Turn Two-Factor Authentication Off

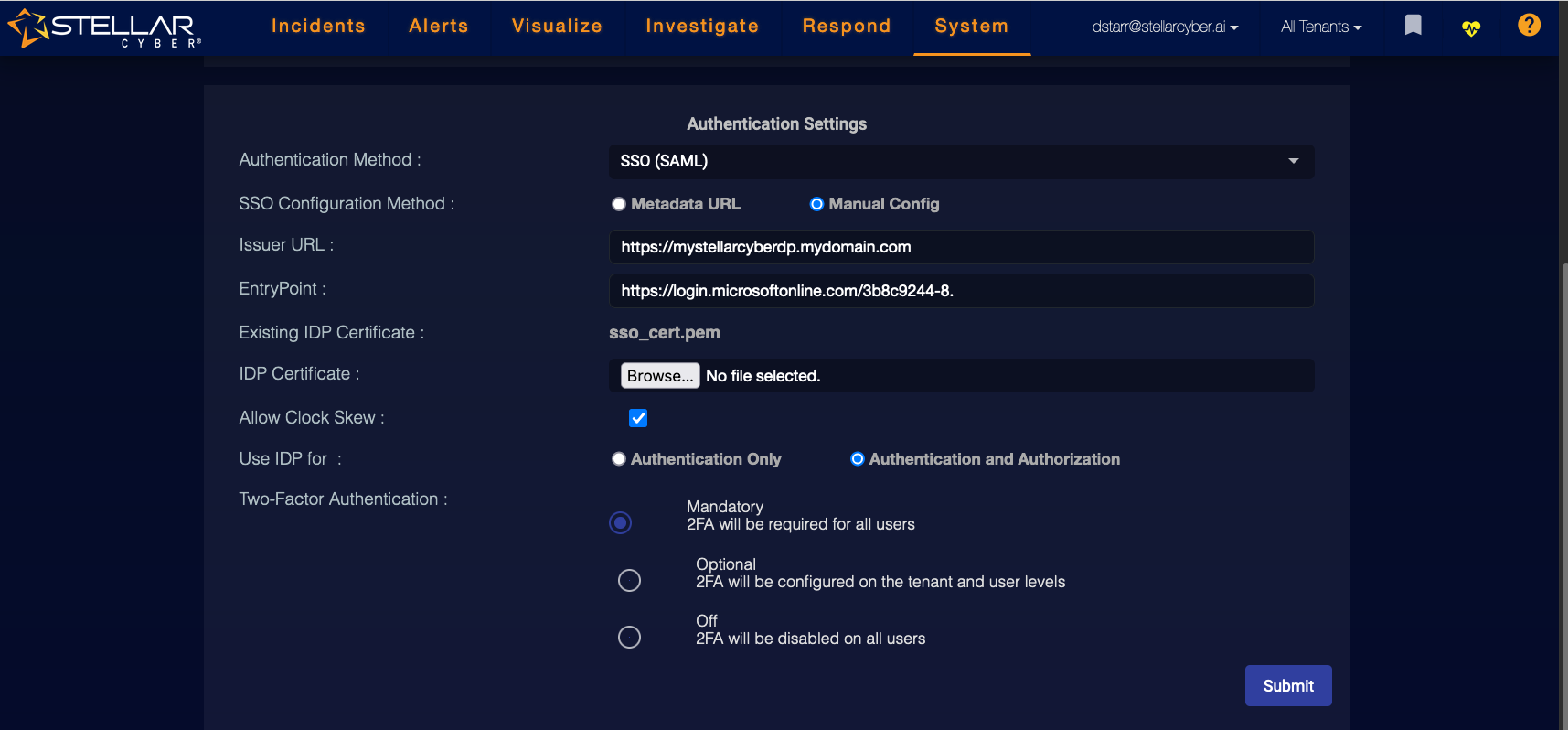(629, 637)
